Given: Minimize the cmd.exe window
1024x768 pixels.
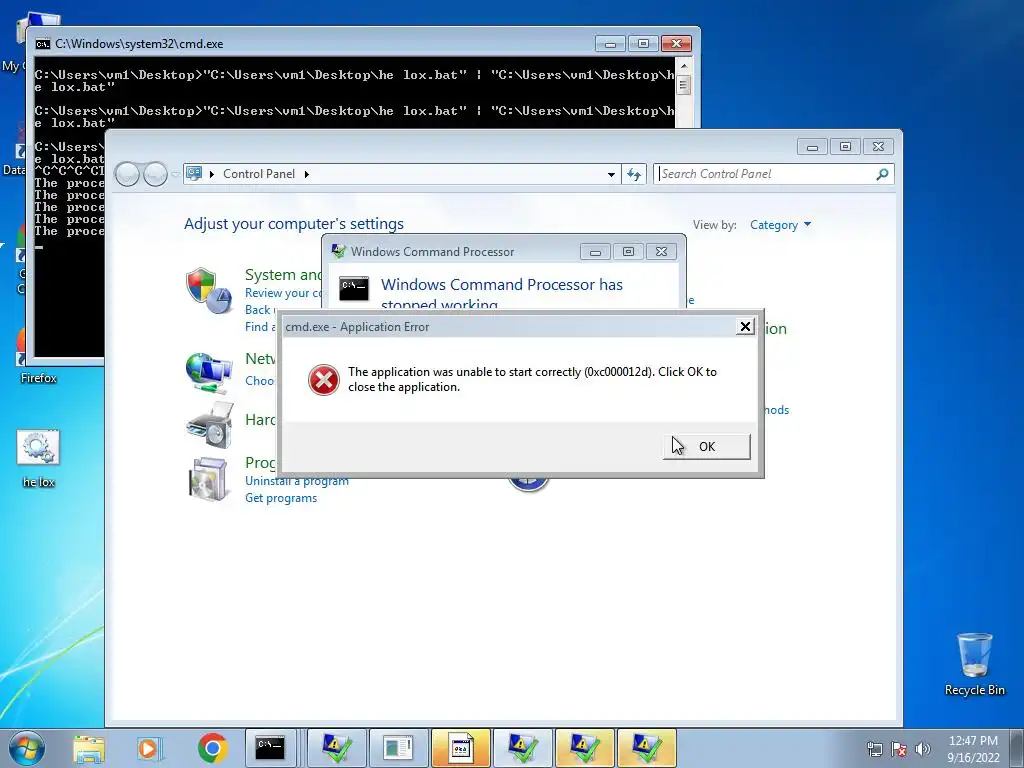Looking at the screenshot, I should (x=611, y=44).
